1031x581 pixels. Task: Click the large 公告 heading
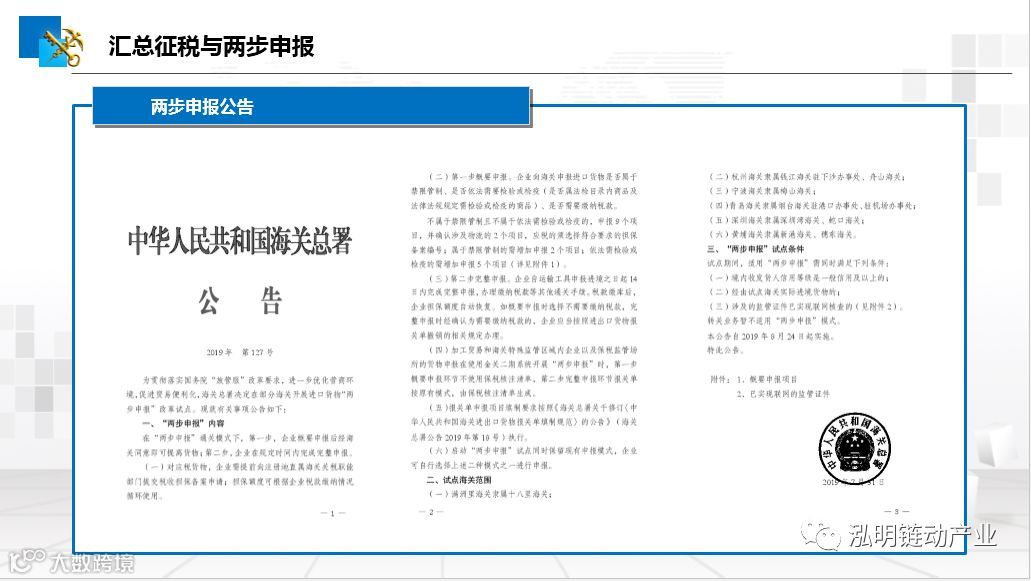tap(240, 301)
